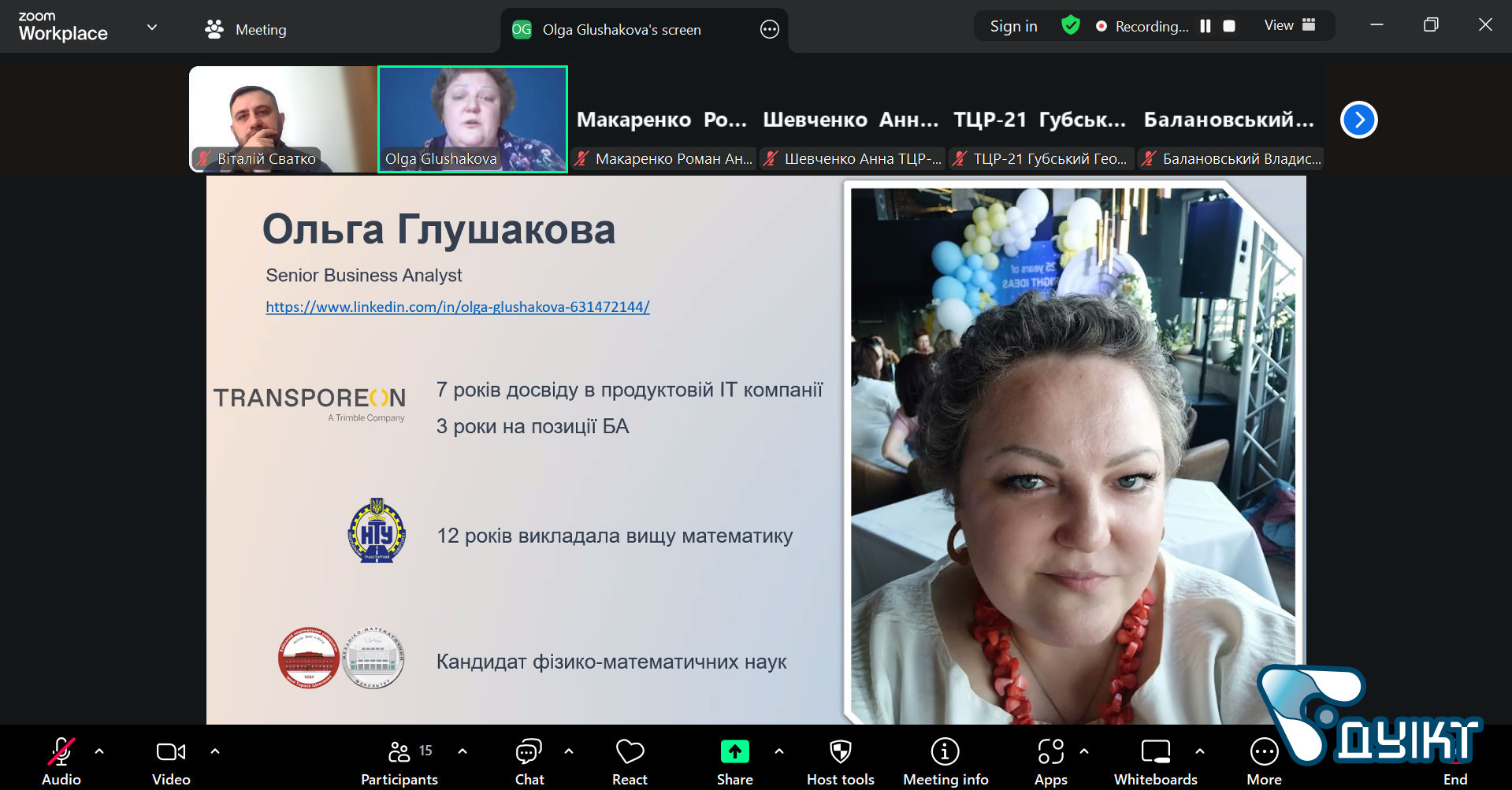1512x790 pixels.
Task: Open the Chat panel
Action: 529,753
